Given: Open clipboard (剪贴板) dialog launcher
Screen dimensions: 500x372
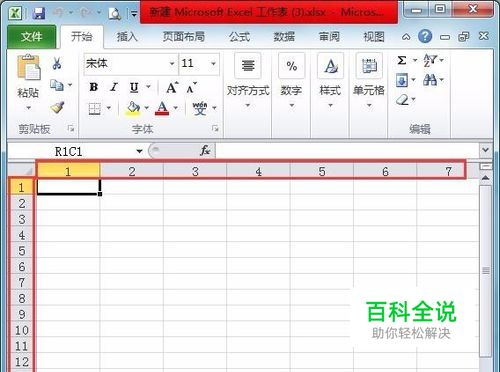Looking at the screenshot, I should [71, 129].
